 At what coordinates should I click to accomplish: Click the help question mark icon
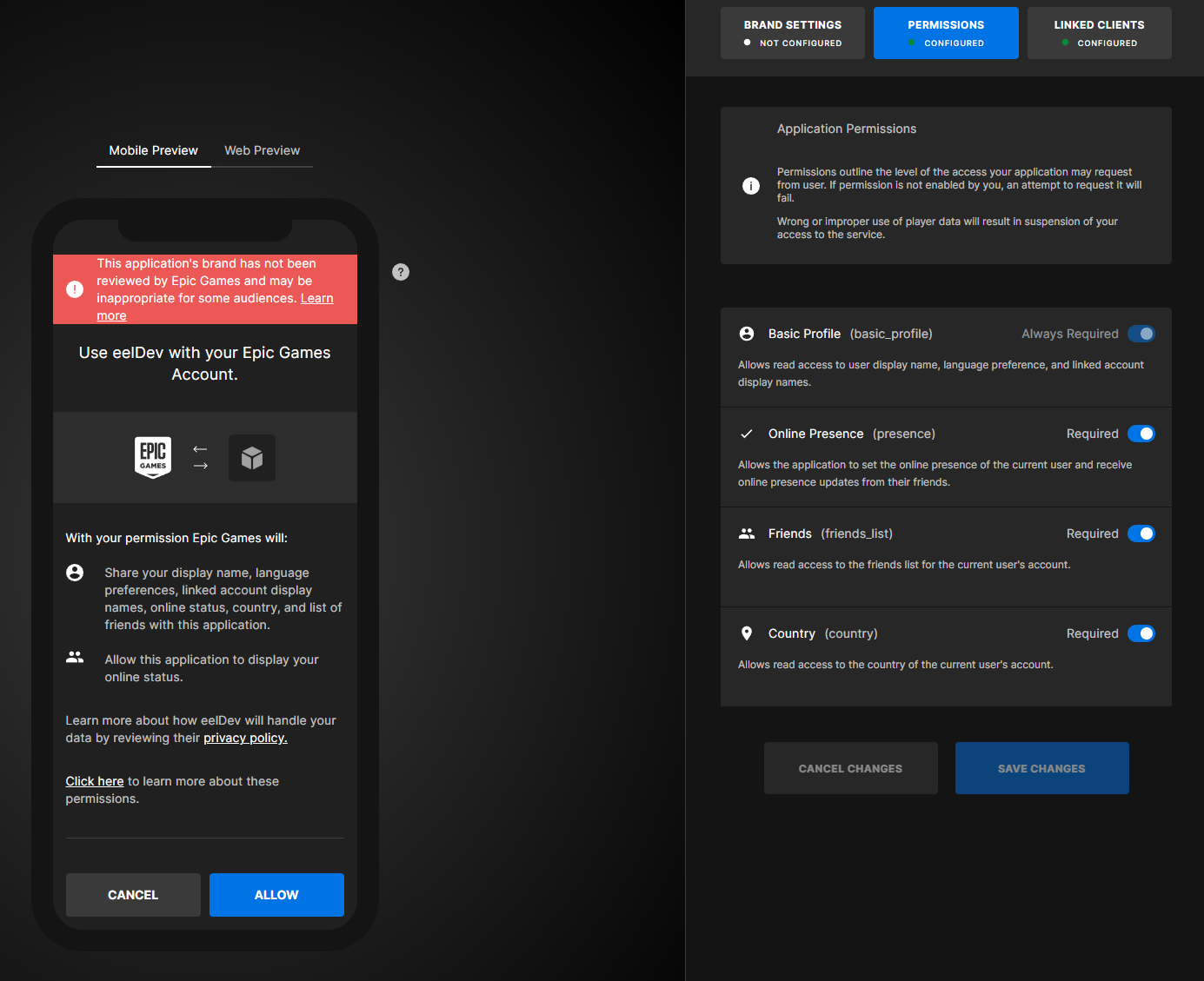(401, 272)
